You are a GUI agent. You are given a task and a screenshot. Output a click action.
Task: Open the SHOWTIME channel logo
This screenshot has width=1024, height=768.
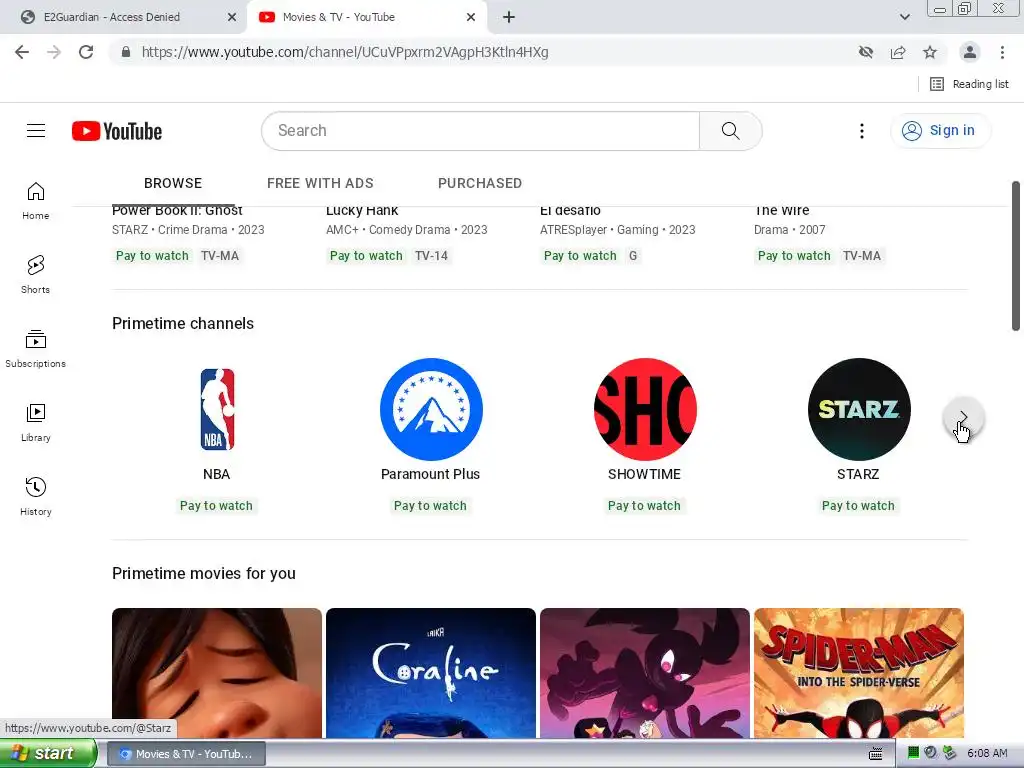tap(645, 409)
